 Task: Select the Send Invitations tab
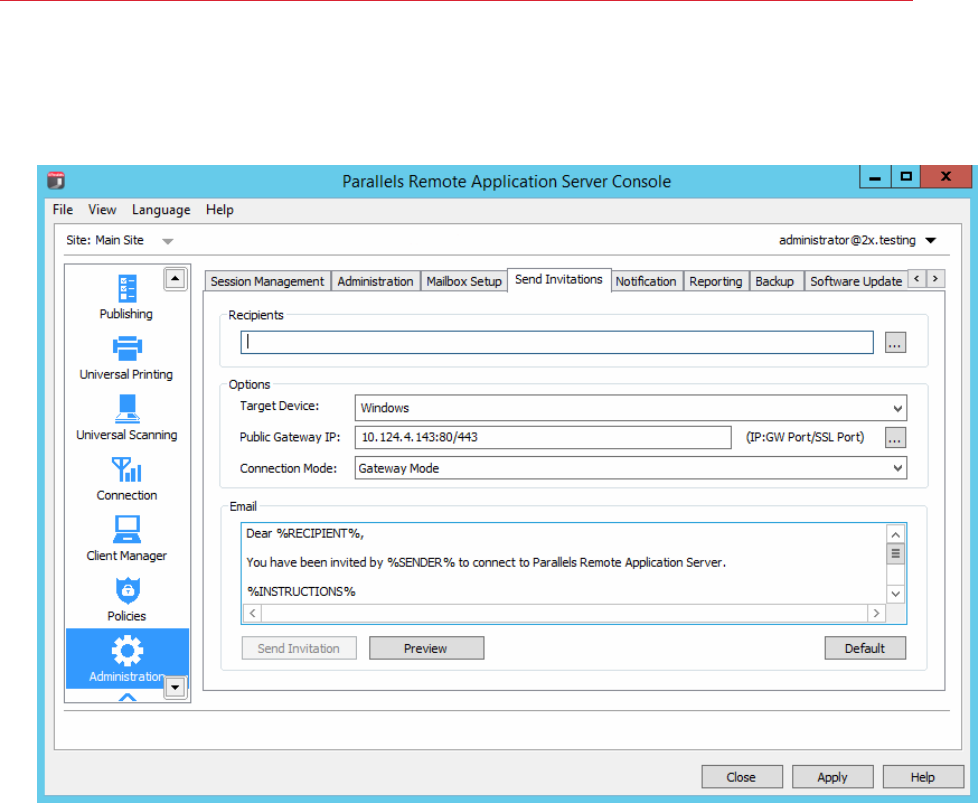click(559, 280)
